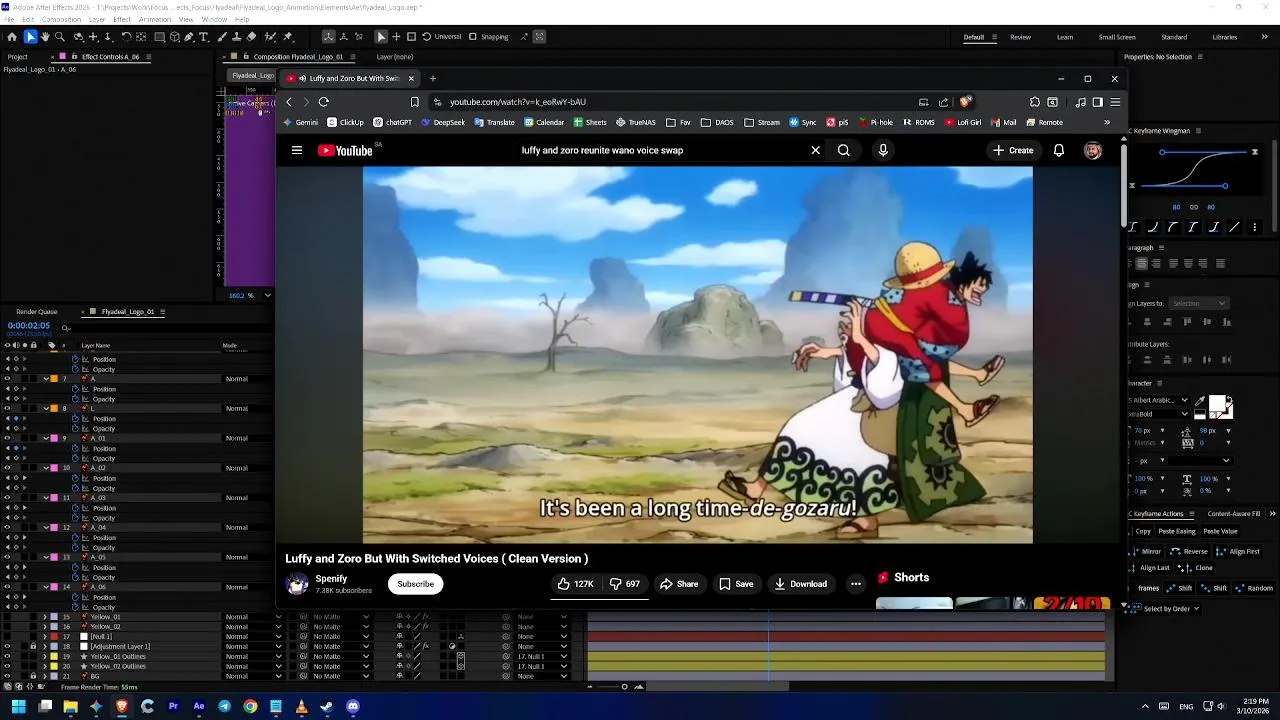Hide layer A_04 with eye icon

7,527
